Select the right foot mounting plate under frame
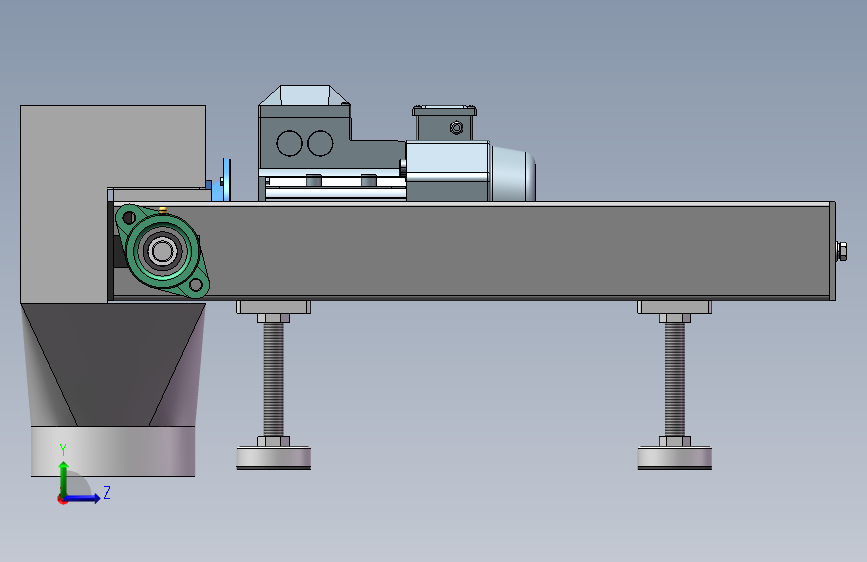Viewport: 867px width, 562px height. tap(675, 307)
